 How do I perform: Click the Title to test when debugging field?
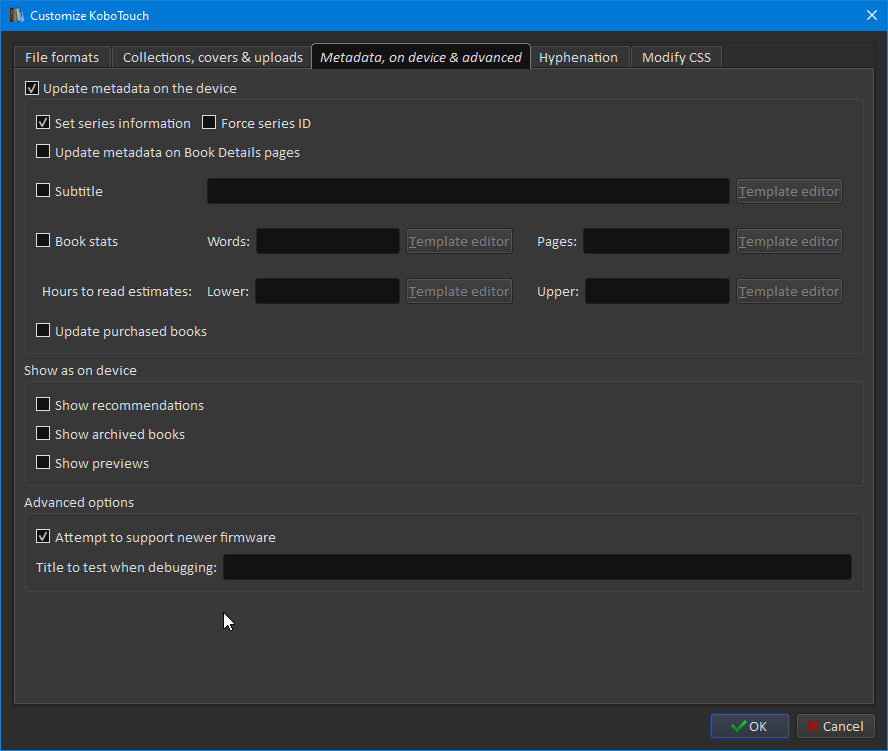click(x=537, y=567)
